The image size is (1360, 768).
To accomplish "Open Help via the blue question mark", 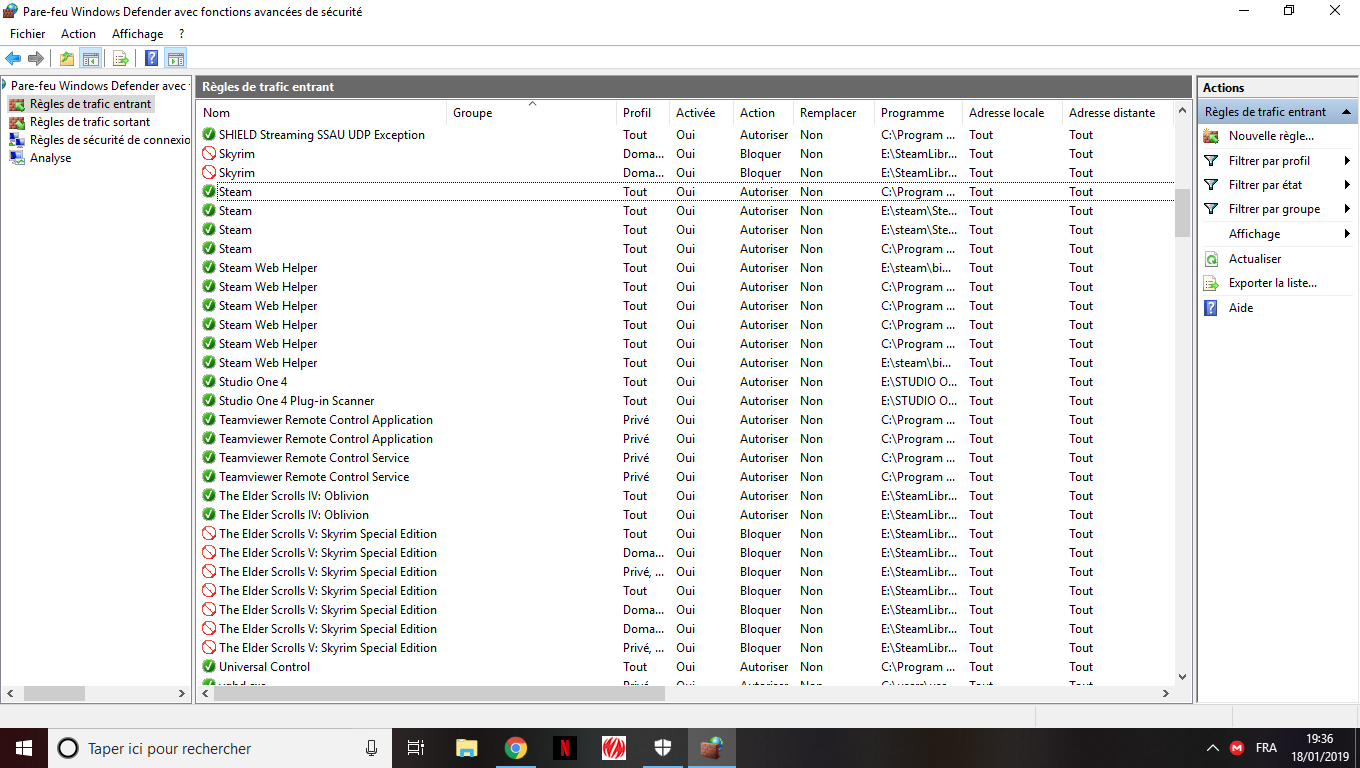I will tap(152, 58).
